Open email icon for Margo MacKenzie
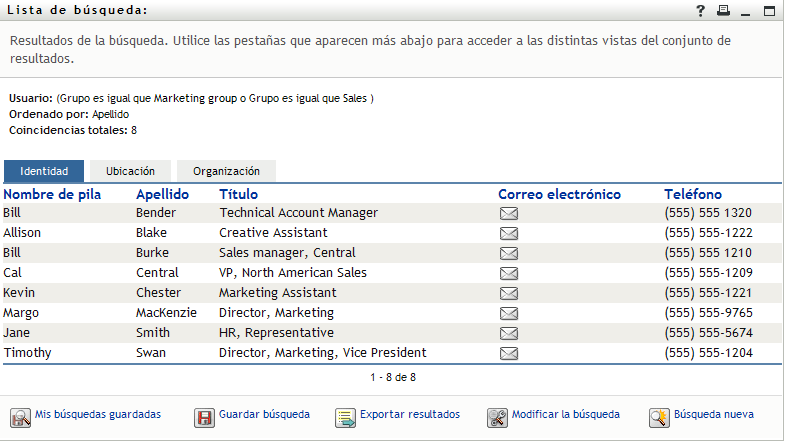 click(508, 313)
